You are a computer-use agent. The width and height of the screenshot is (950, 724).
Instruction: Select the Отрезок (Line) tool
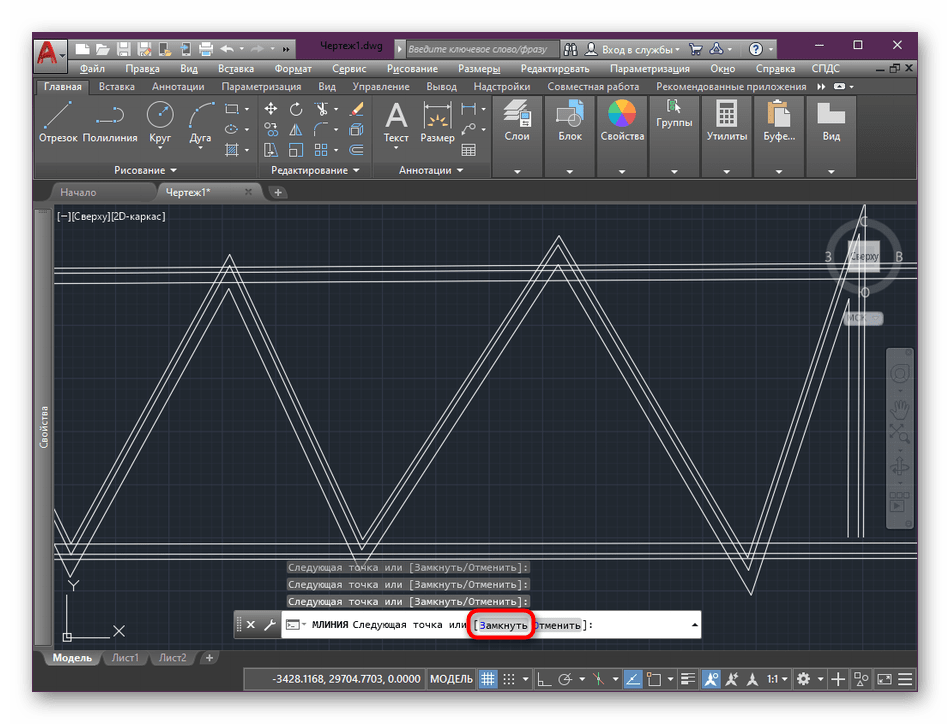[x=58, y=118]
